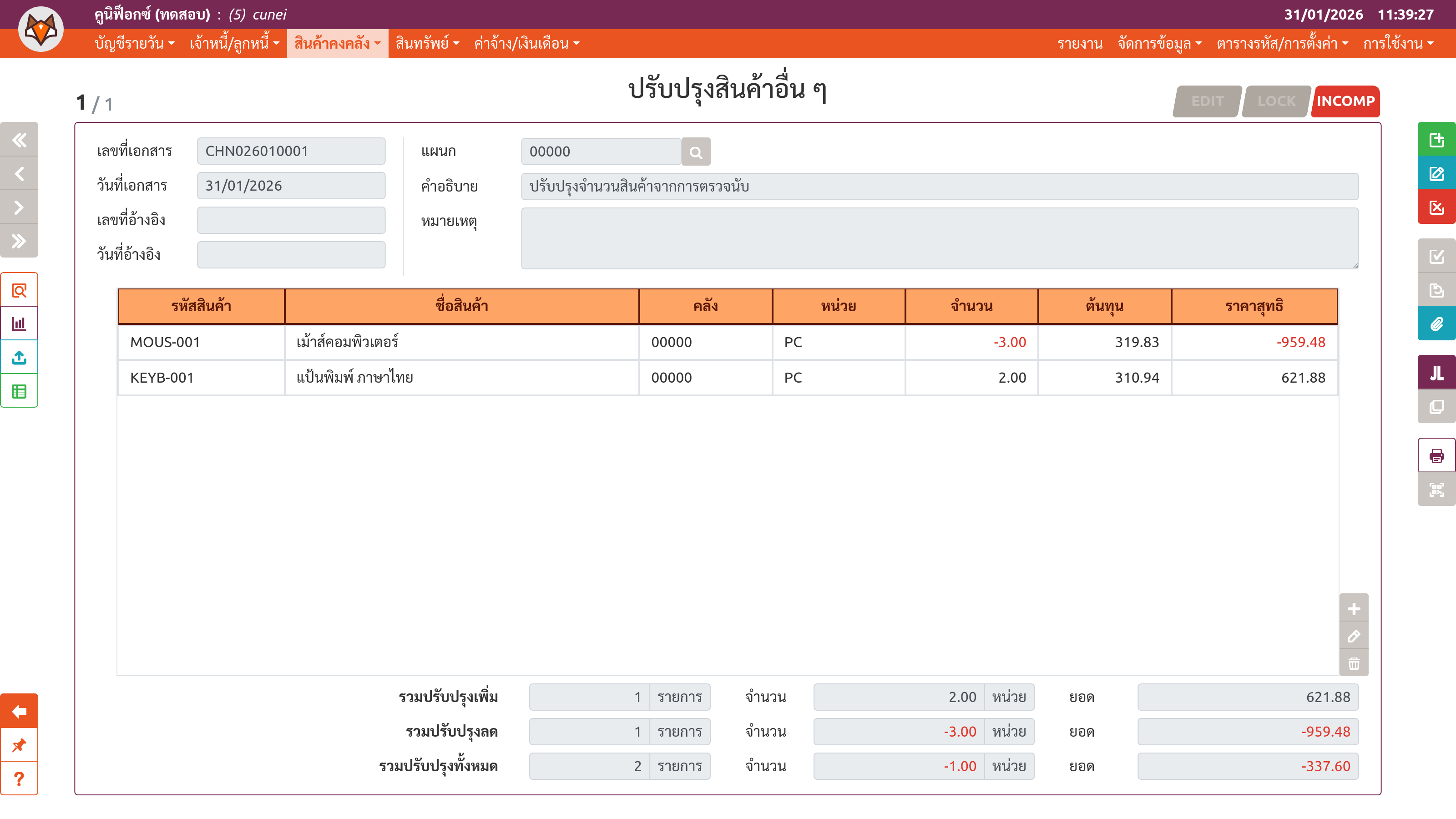Click the orange back arrow button
The height and width of the screenshot is (819, 1456).
pos(19,711)
